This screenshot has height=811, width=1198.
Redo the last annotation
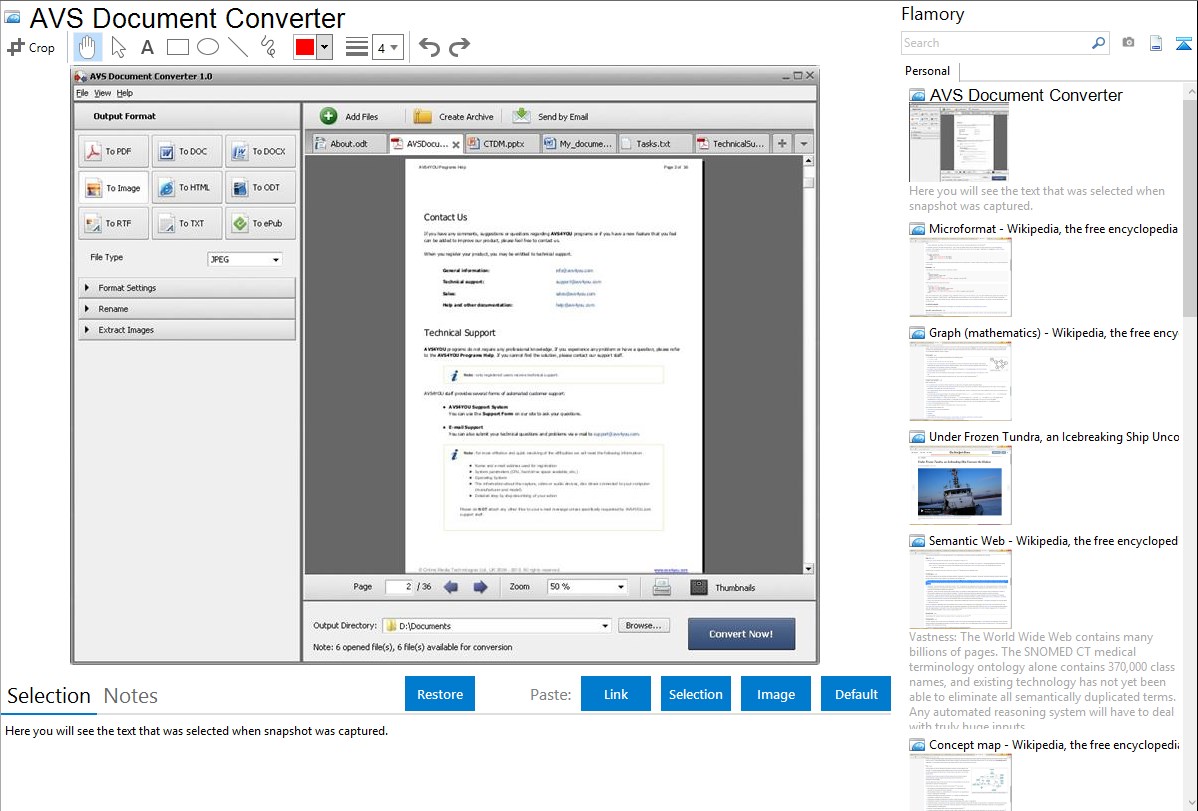click(459, 47)
